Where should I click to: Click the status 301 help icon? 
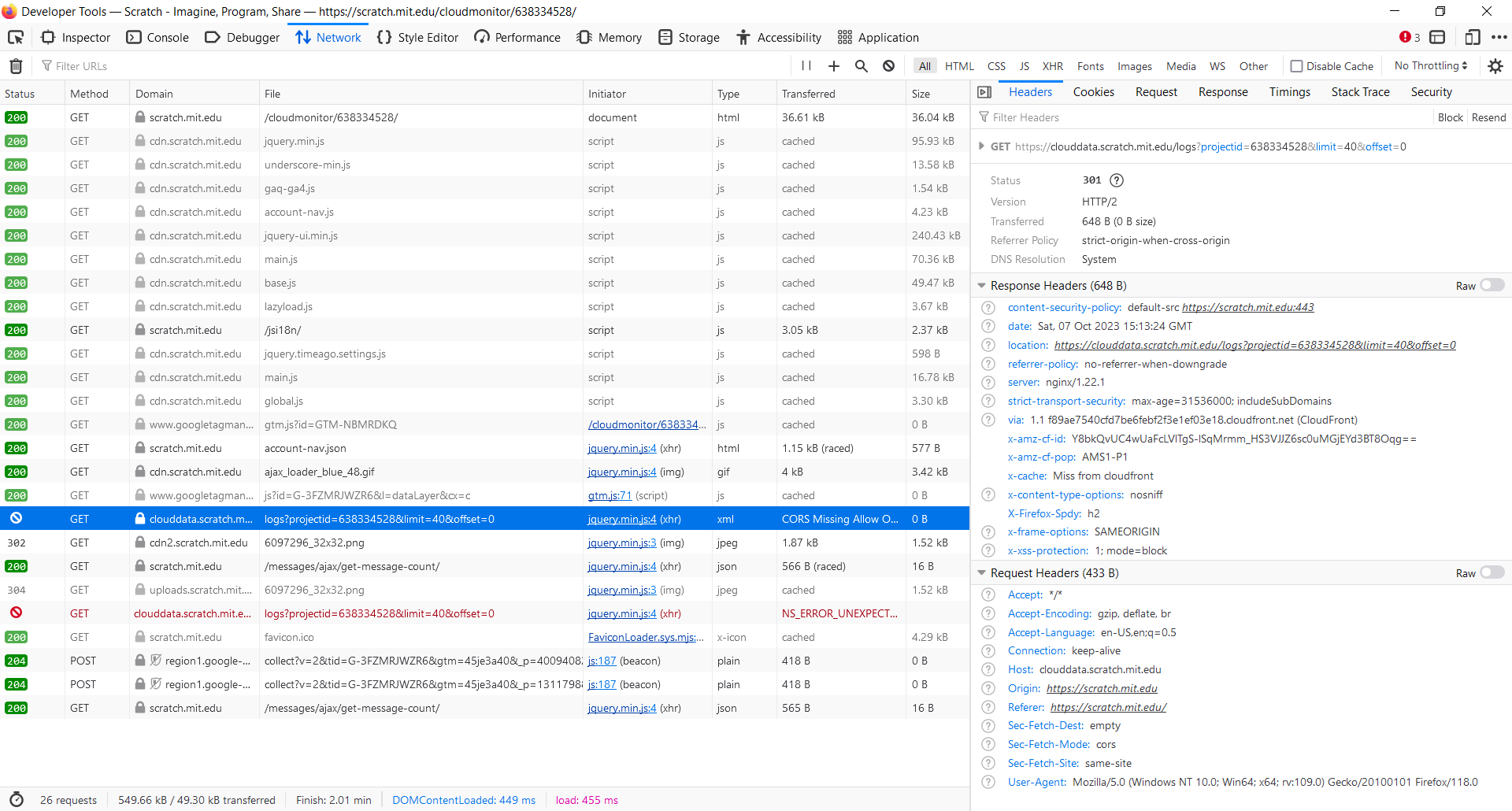1117,180
